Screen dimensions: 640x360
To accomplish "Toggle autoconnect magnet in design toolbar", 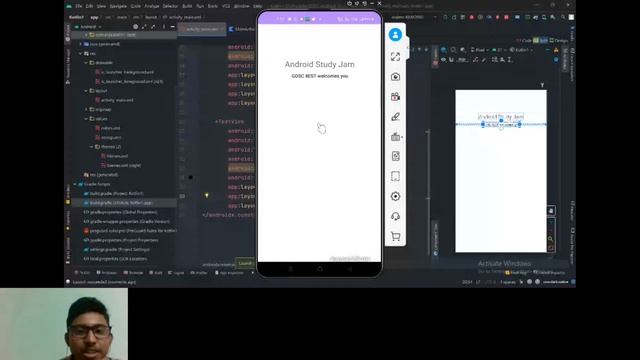I will 451,60.
